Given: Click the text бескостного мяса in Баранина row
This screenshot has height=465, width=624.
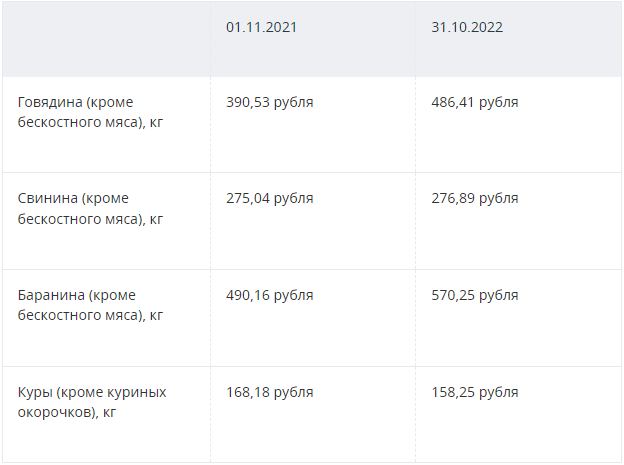Looking at the screenshot, I should pyautogui.click(x=78, y=315).
